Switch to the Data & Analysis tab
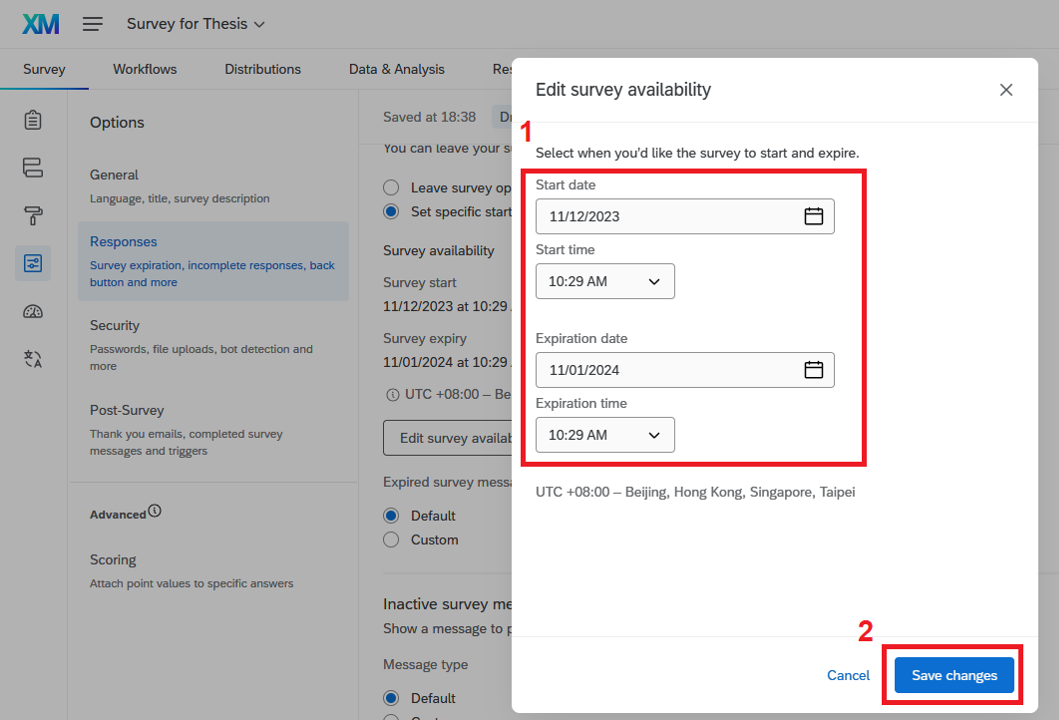This screenshot has height=720, width=1059. coord(397,69)
